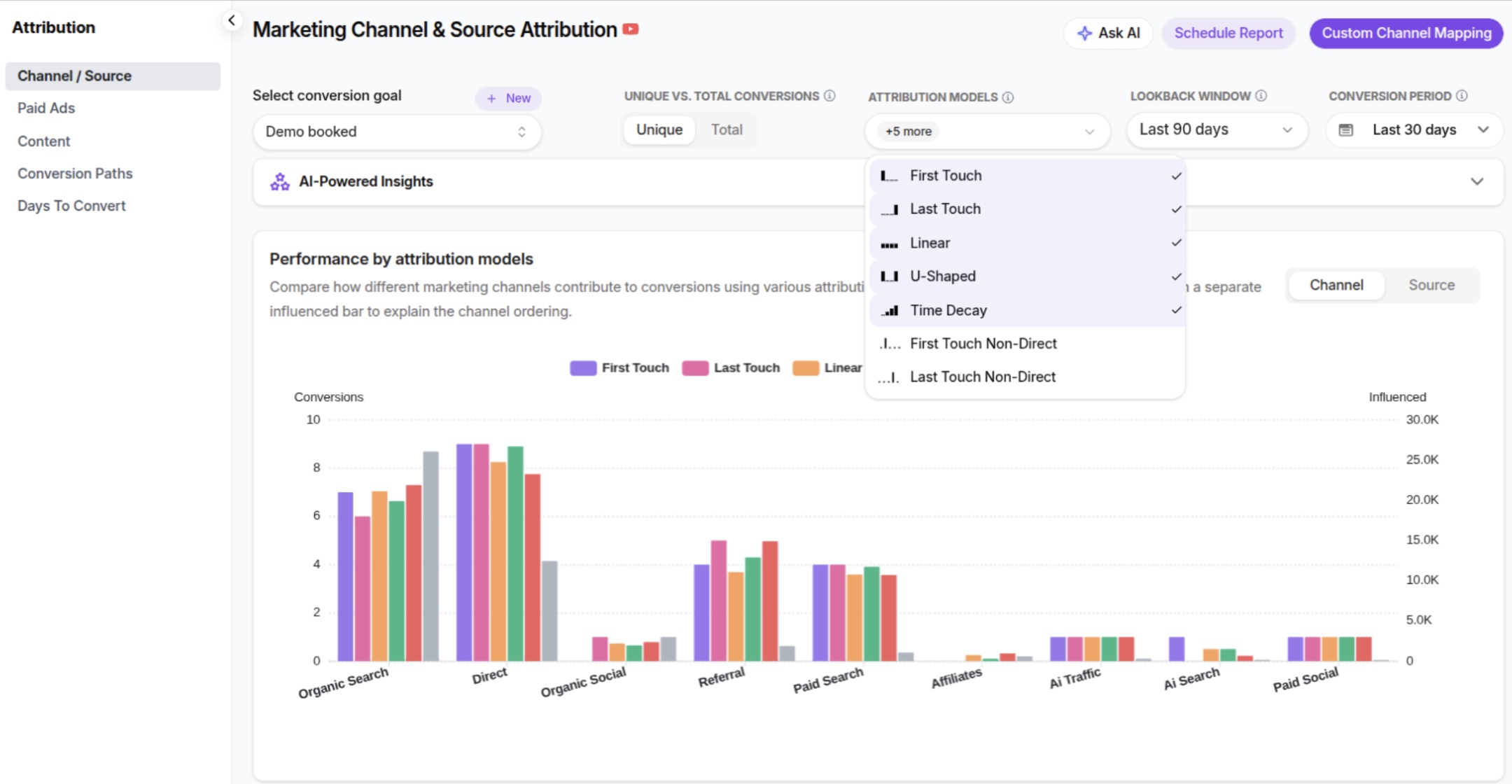1512x784 pixels.
Task: Open info tooltip for Unique vs. Total Conversions
Action: click(829, 96)
